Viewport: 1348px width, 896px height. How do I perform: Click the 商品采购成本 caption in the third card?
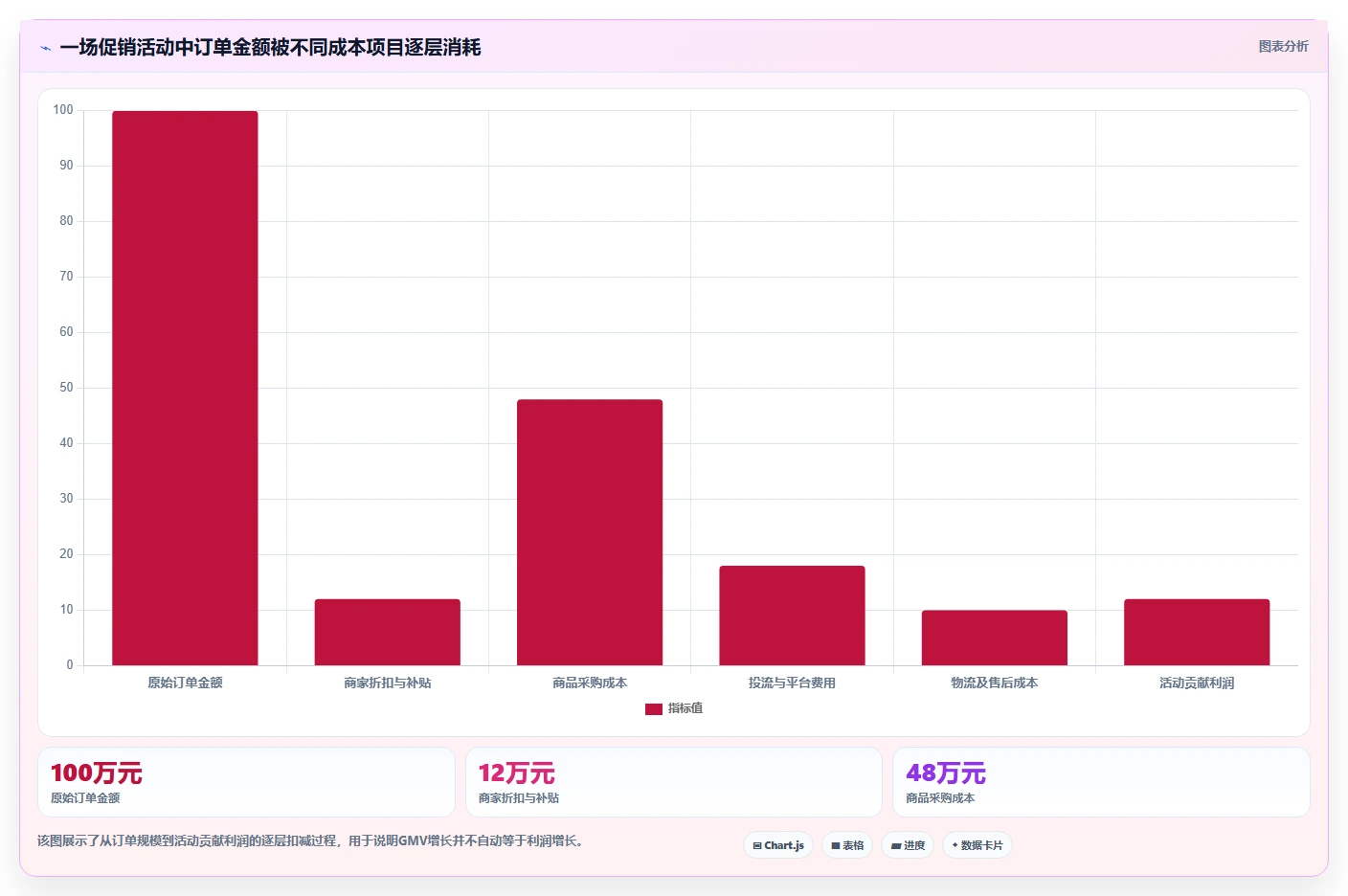pyautogui.click(x=940, y=798)
